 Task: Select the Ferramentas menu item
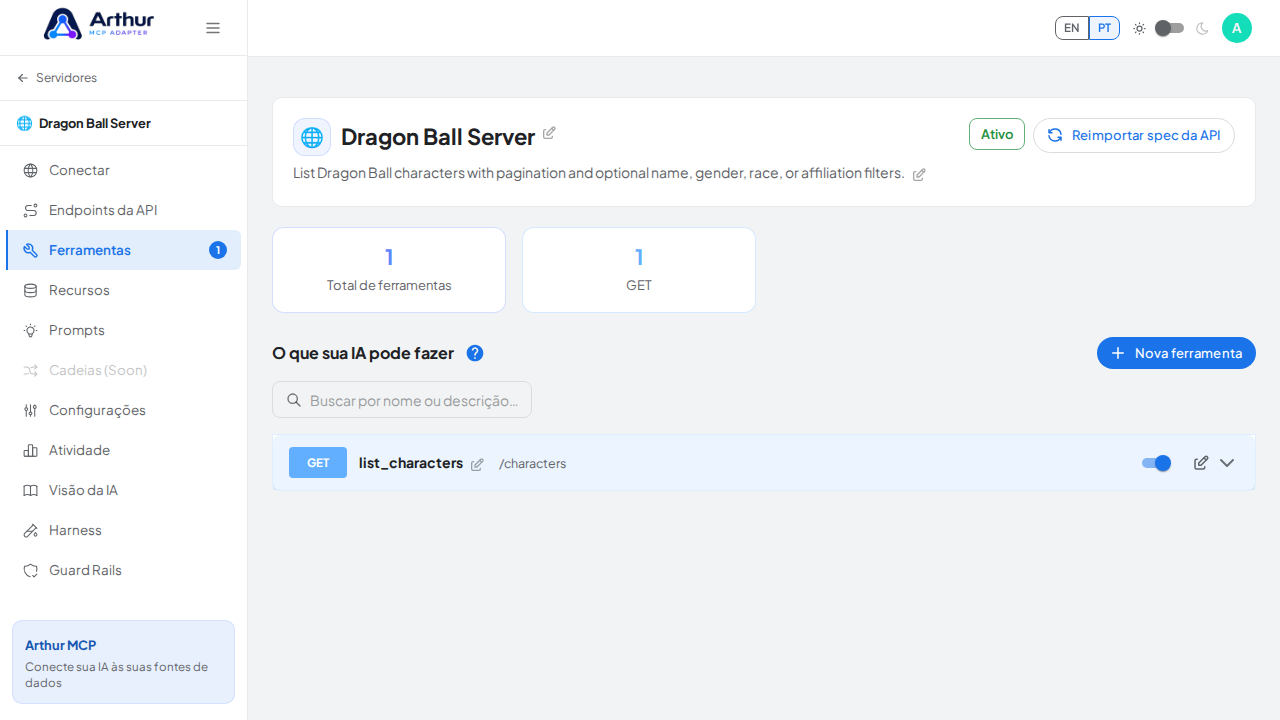[x=123, y=250]
